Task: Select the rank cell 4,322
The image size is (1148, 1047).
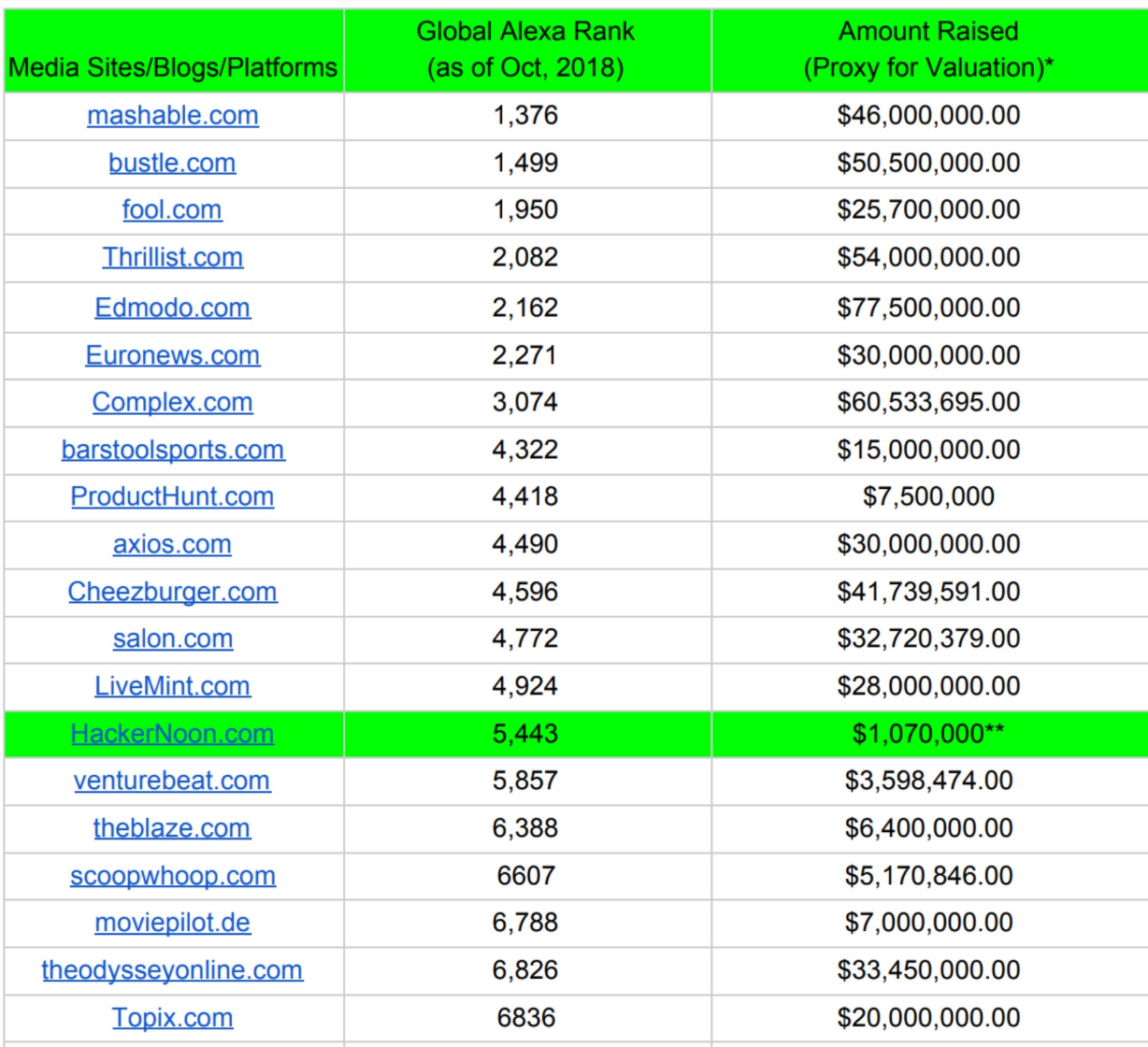Action: (527, 450)
